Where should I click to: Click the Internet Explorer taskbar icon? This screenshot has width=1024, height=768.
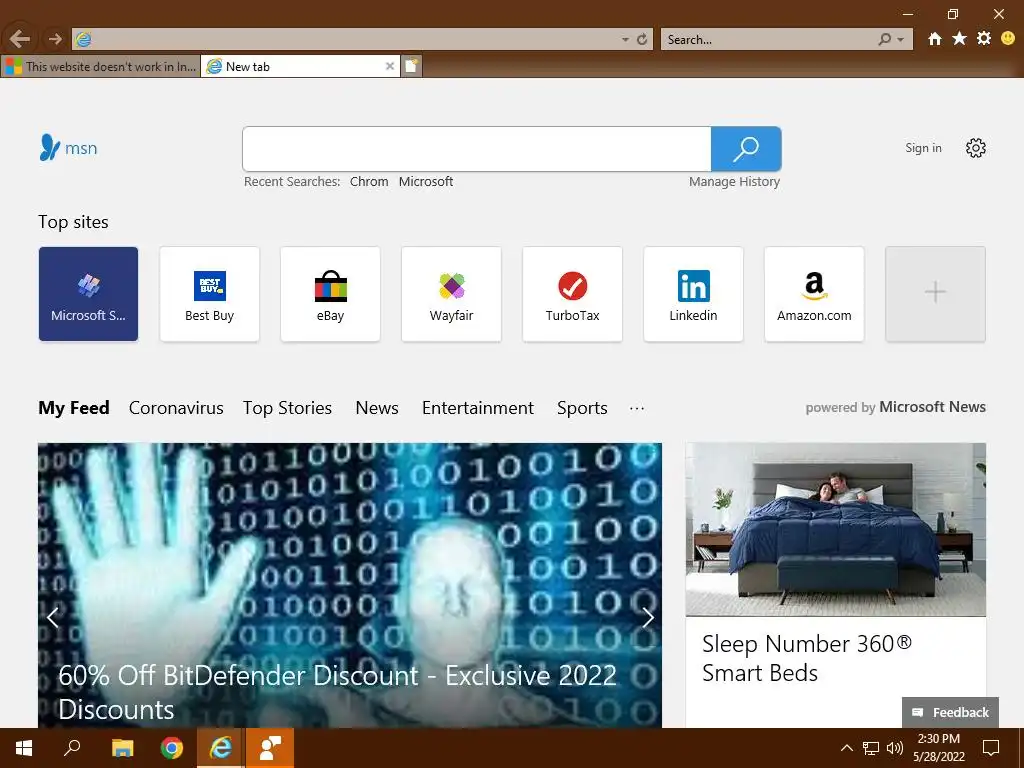[221, 748]
